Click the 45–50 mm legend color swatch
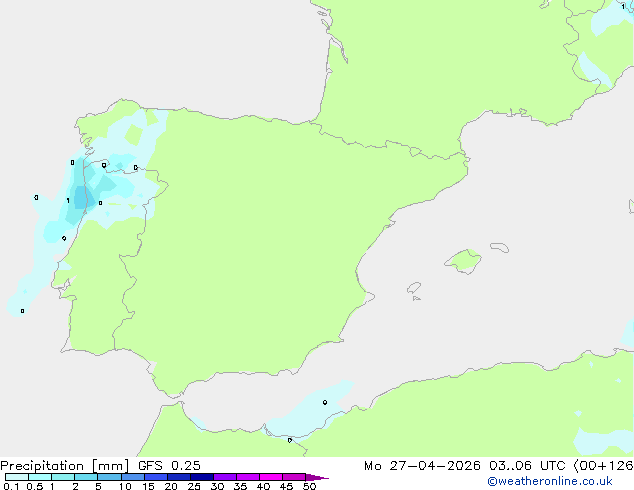This screenshot has width=634, height=490. click(x=294, y=477)
